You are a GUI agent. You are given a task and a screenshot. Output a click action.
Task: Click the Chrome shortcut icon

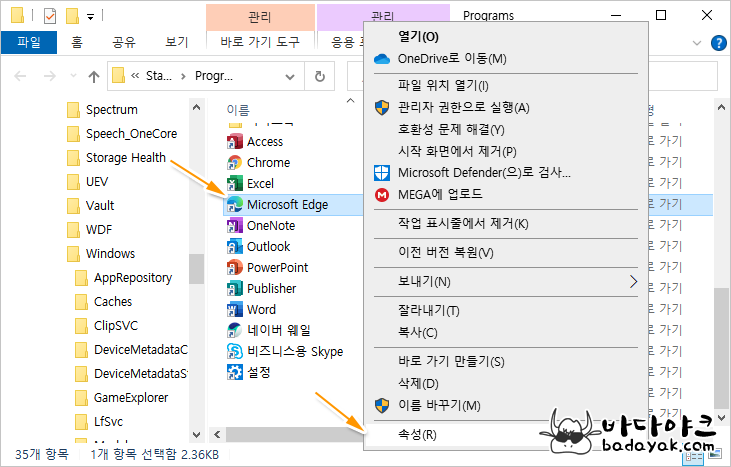coord(234,162)
